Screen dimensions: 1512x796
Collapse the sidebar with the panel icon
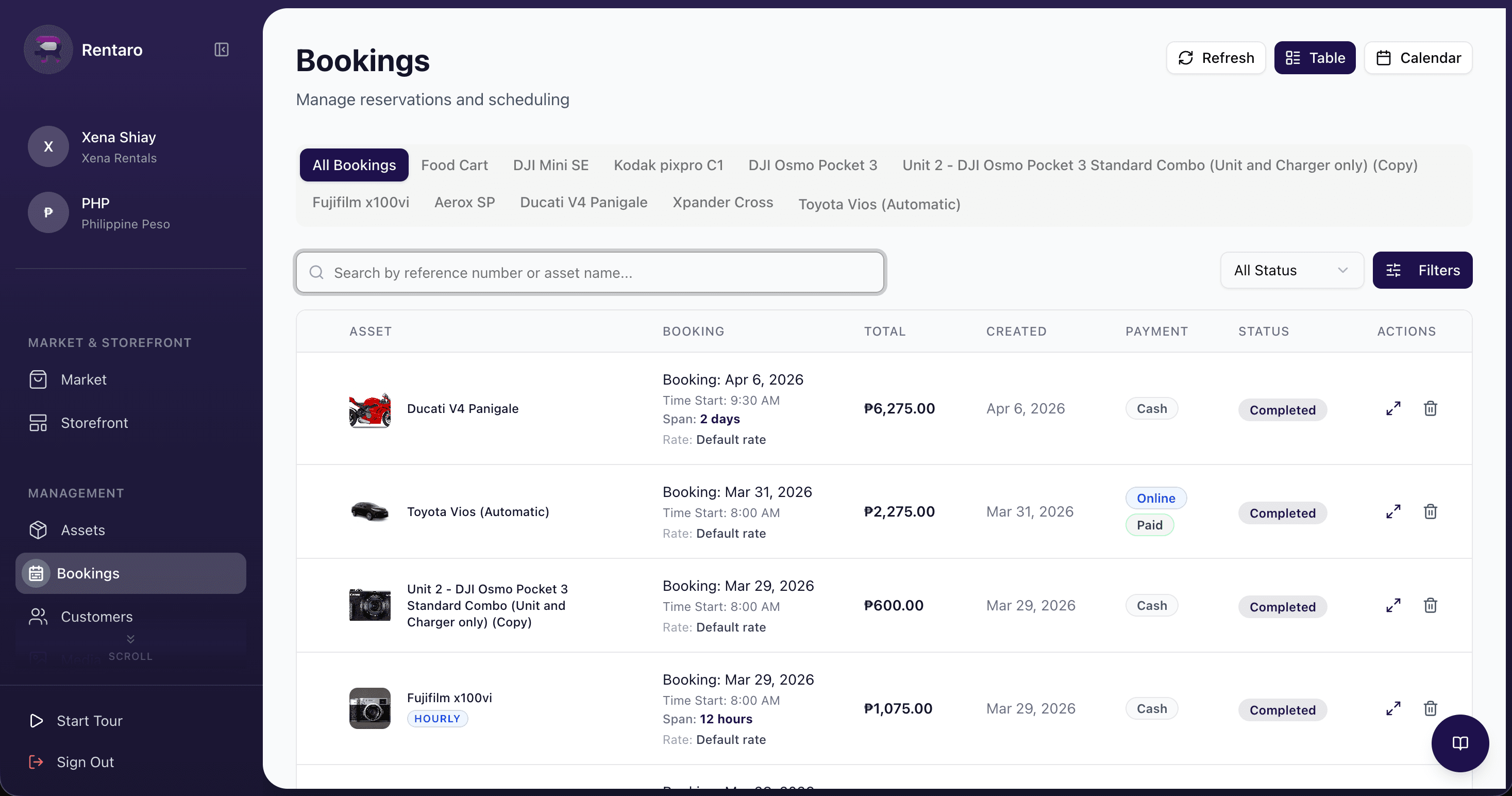pyautogui.click(x=221, y=50)
